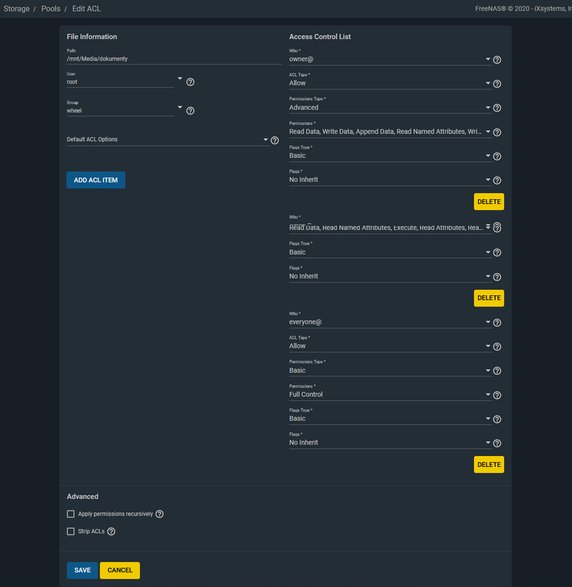The image size is (572, 587).
Task: Show help icon next to Strip ACLs
Action: 111,532
